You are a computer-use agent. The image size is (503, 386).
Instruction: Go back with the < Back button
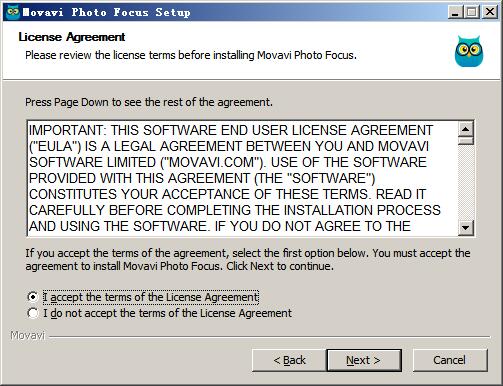coord(289,360)
